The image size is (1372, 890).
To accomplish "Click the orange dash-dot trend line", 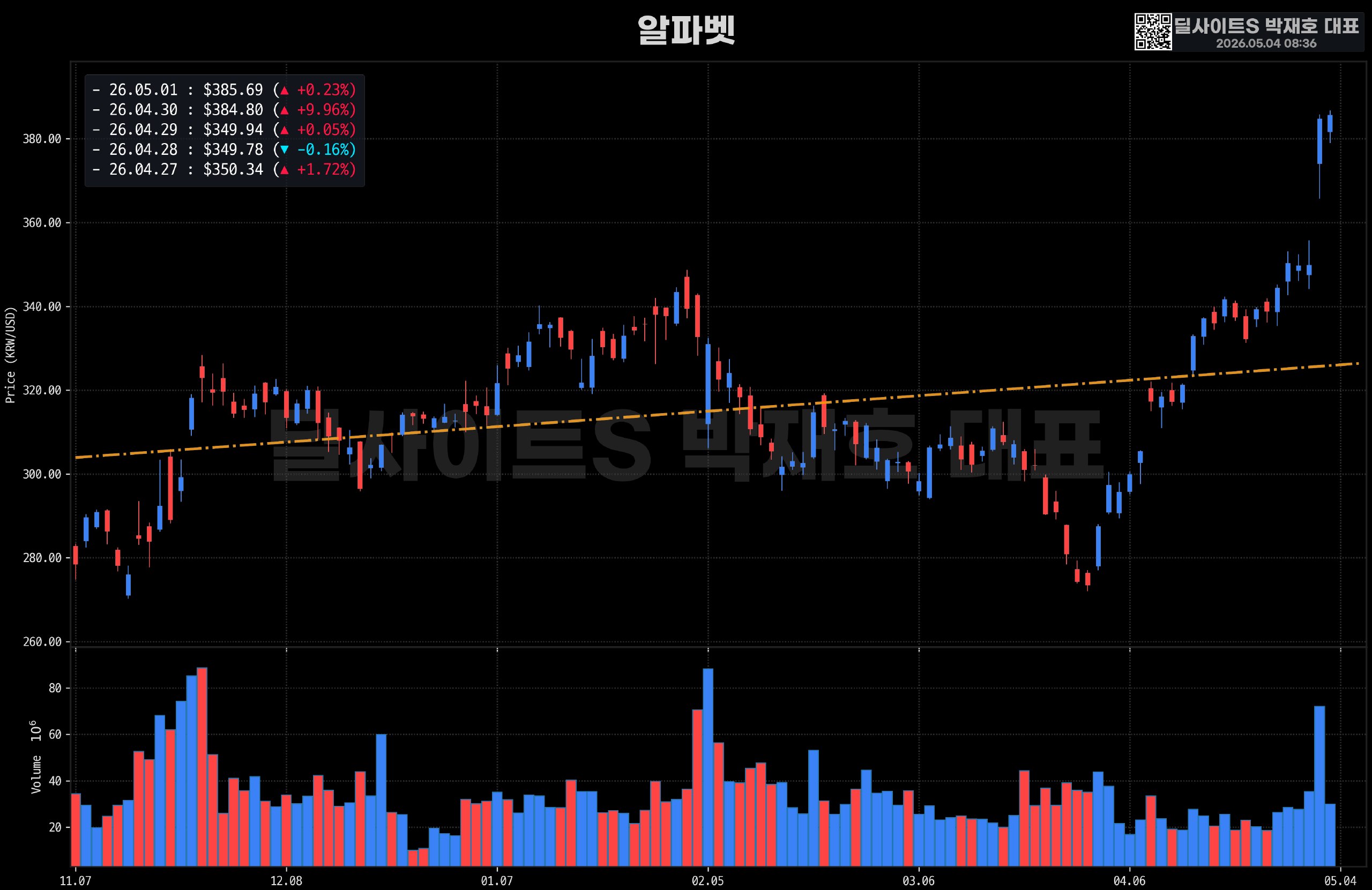I will point(718,410).
